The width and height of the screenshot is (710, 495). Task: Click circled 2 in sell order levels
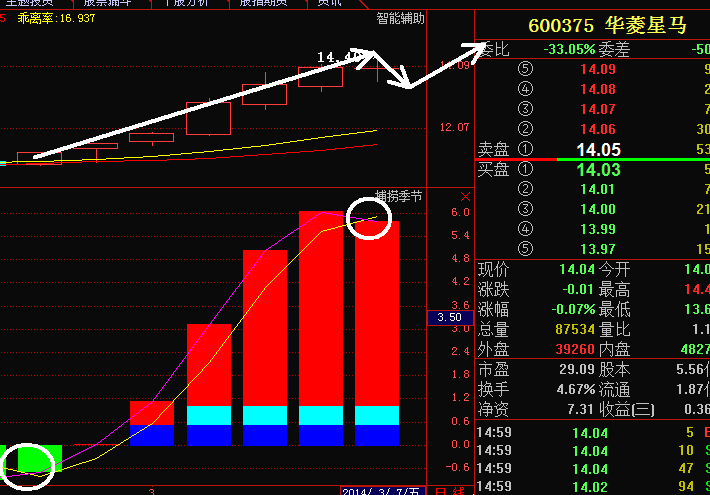(525, 129)
